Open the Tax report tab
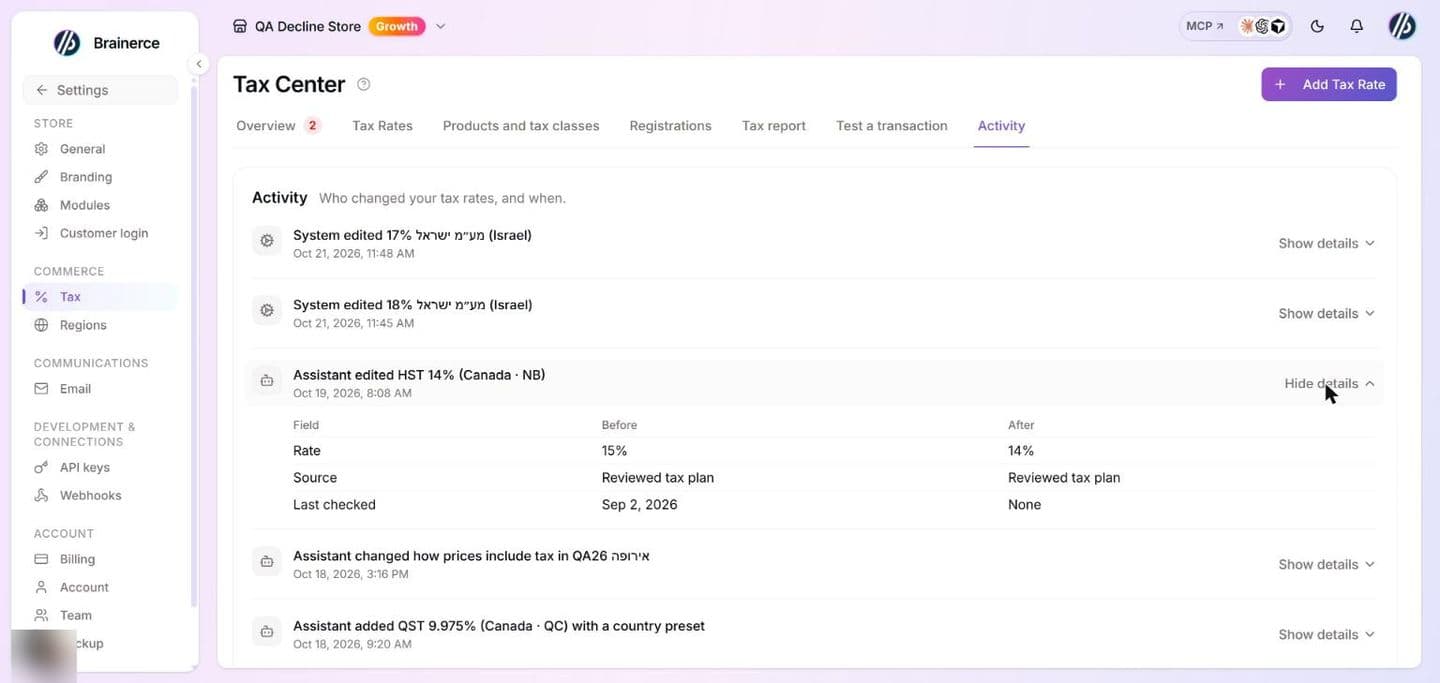The image size is (1440, 683). pos(774,126)
